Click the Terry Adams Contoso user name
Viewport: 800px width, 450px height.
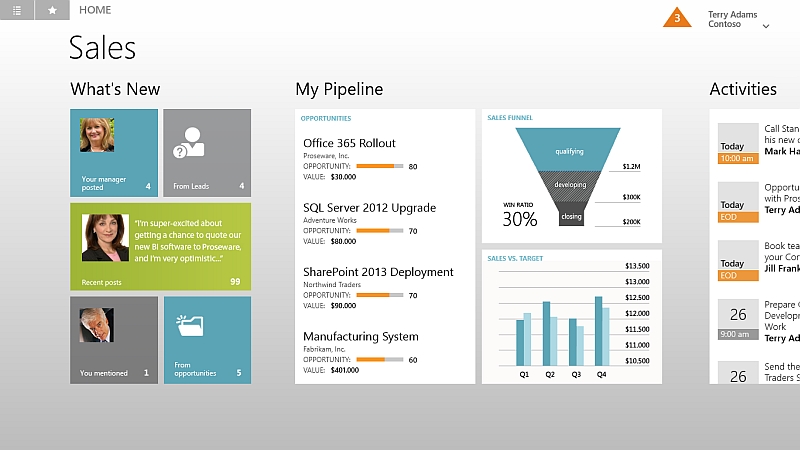(x=732, y=19)
